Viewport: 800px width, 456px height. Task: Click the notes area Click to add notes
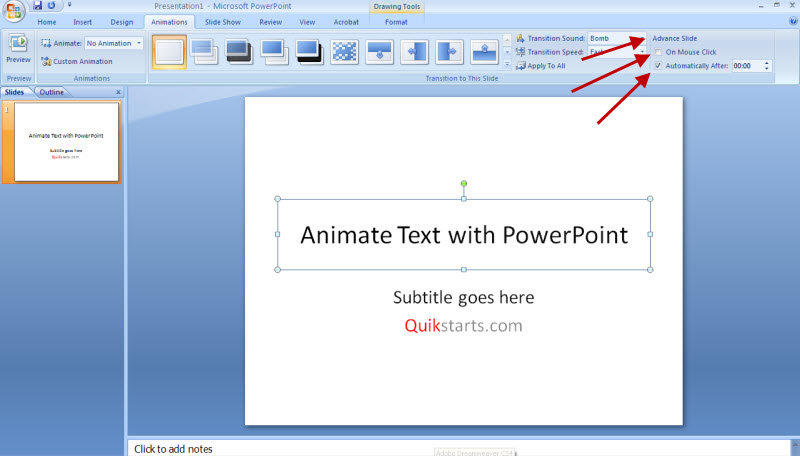tap(173, 449)
